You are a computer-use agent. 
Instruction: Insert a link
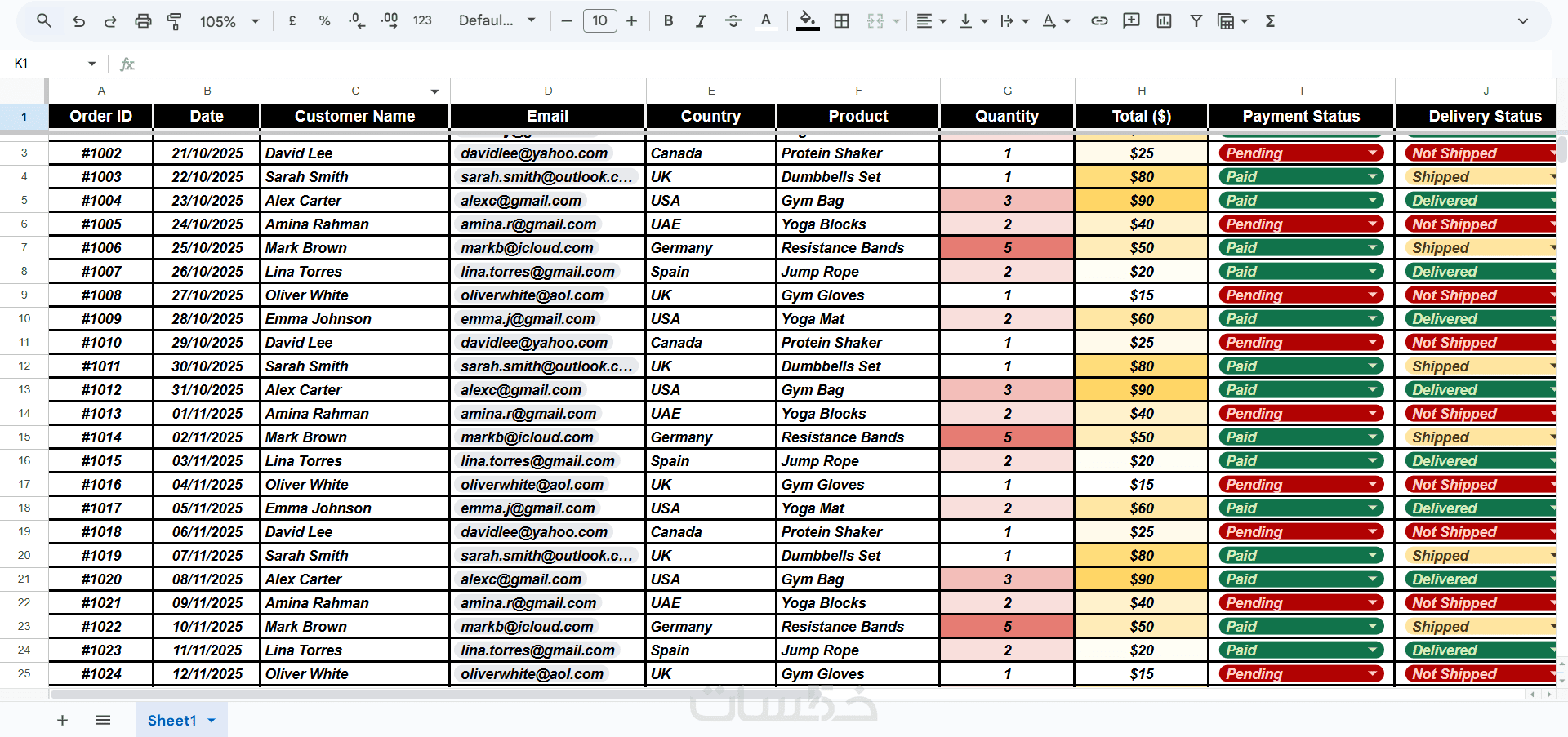point(1100,21)
